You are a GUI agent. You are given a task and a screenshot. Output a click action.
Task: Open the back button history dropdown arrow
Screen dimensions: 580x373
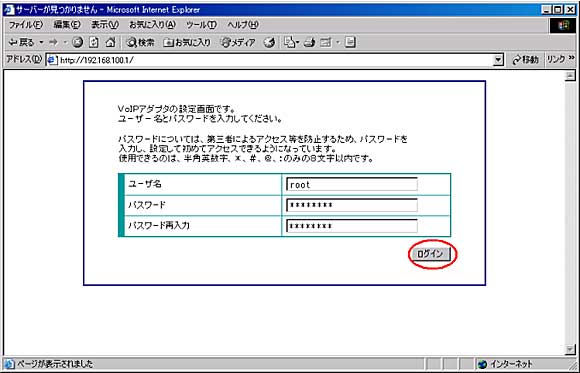[41, 43]
